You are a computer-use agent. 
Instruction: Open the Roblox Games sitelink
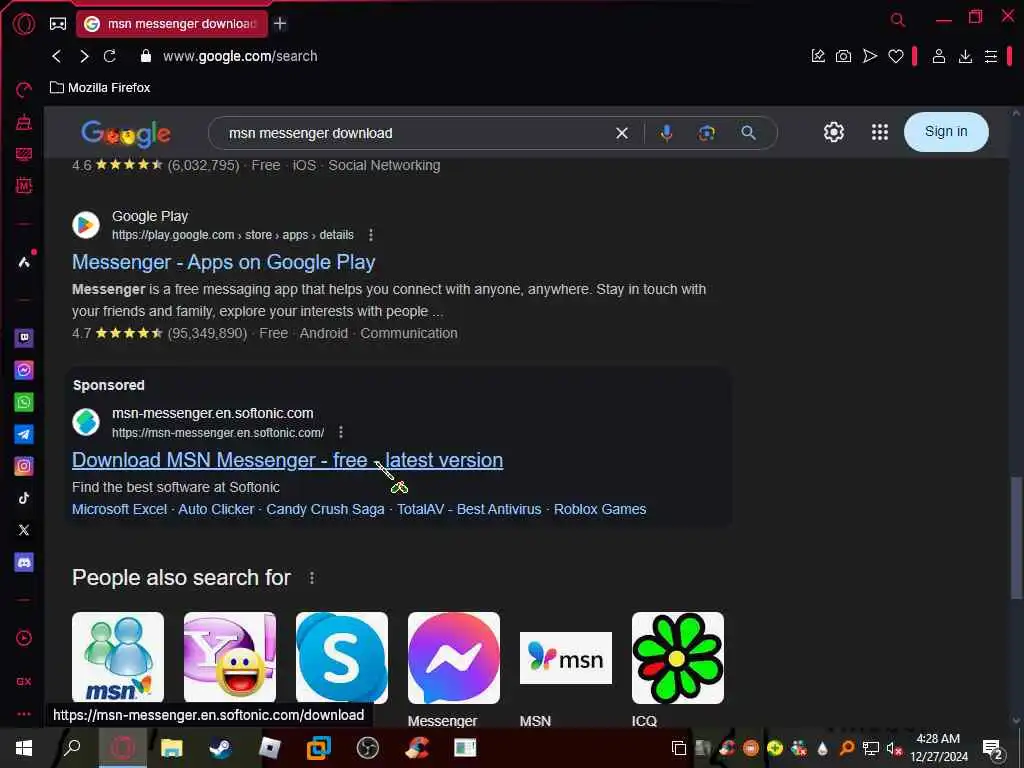click(x=600, y=509)
